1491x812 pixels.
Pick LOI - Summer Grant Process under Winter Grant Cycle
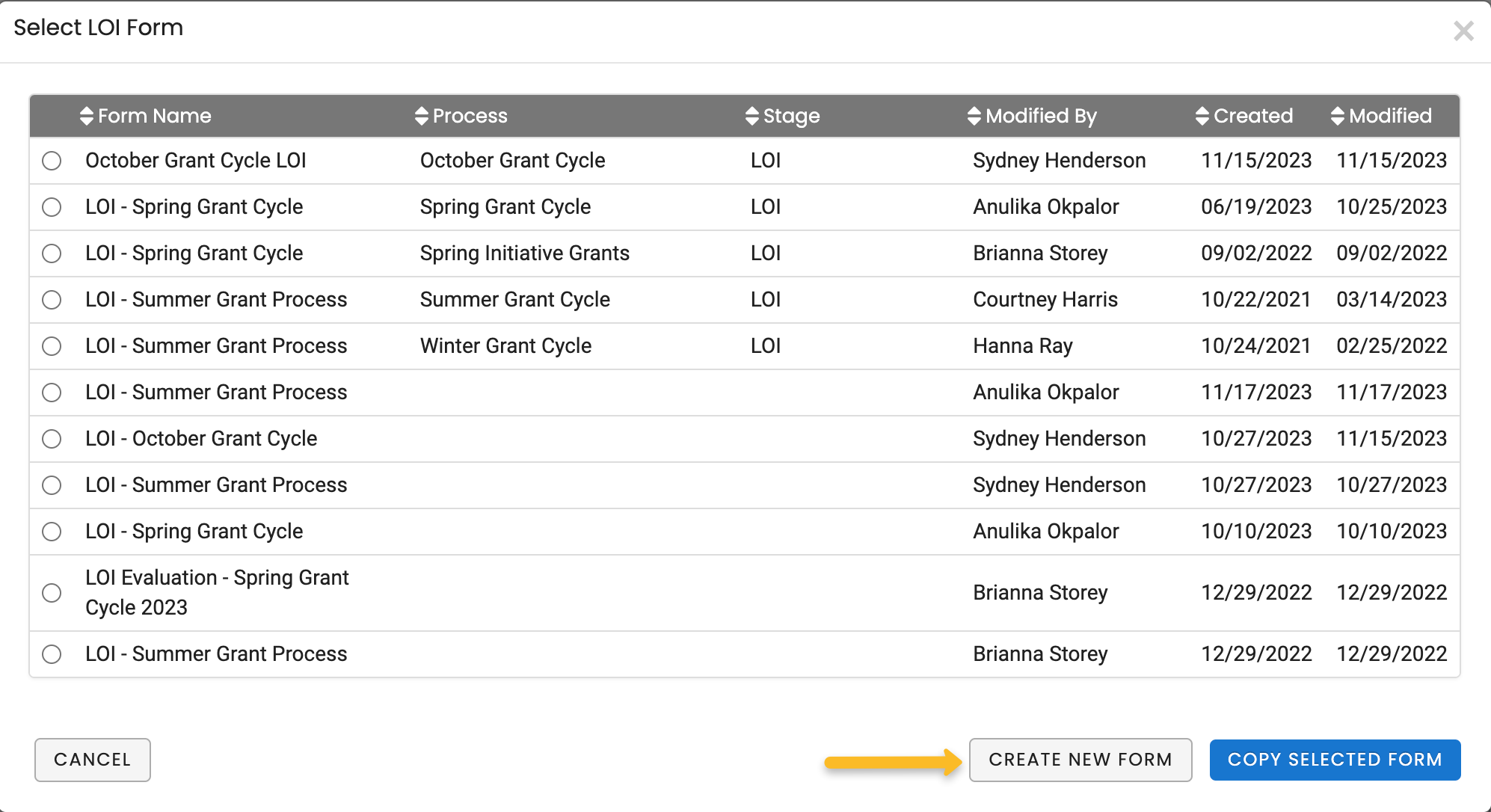coord(52,346)
